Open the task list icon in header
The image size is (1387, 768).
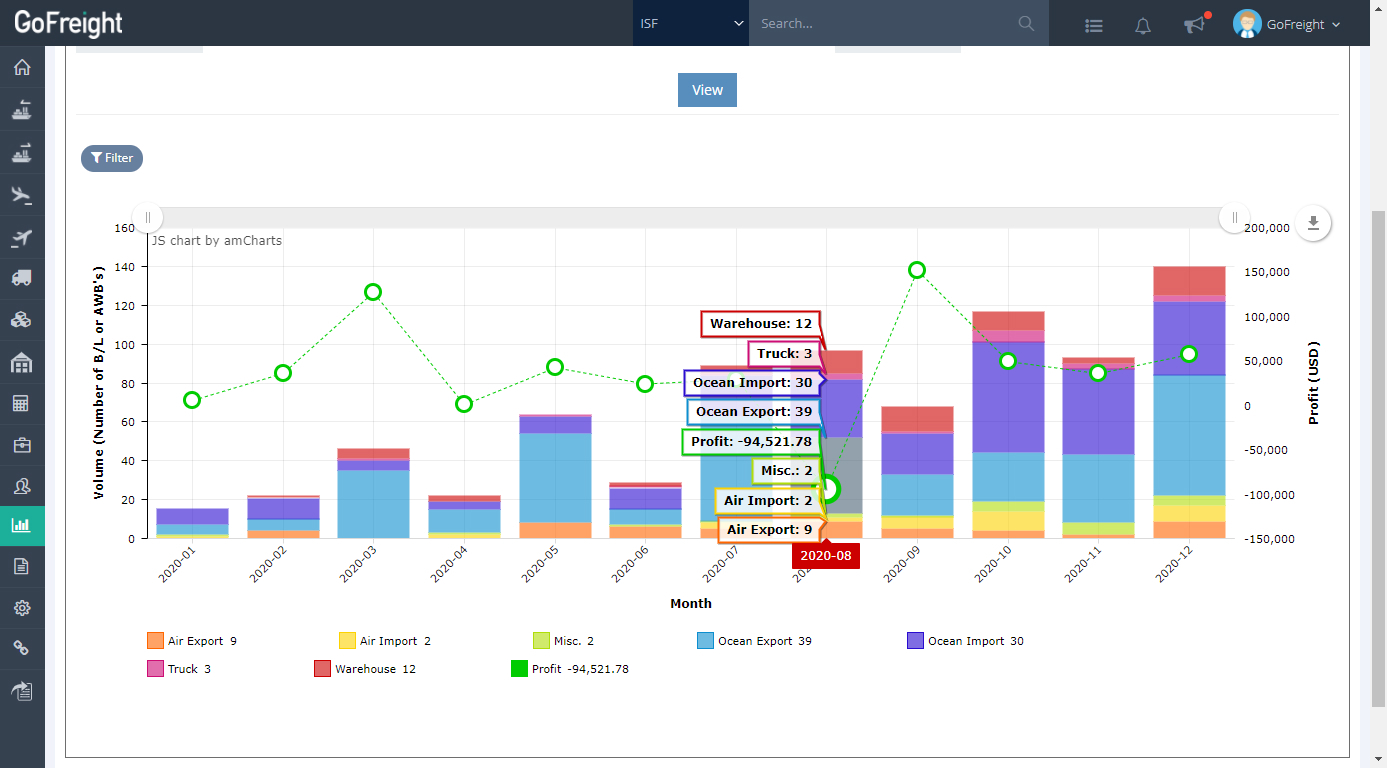pyautogui.click(x=1094, y=25)
